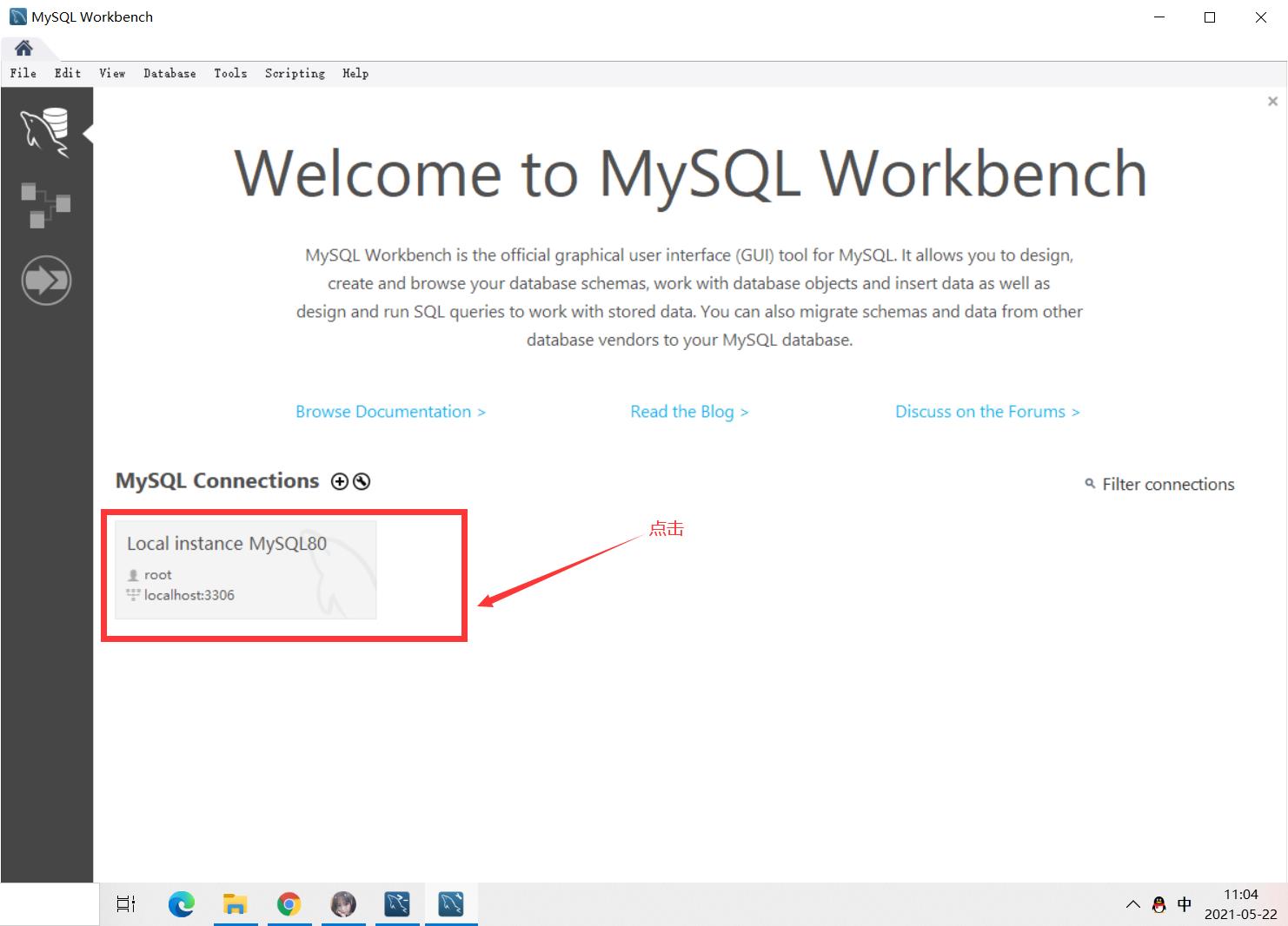Image resolution: width=1288 pixels, height=926 pixels.
Task: Click Read the Blog link
Action: [689, 412]
